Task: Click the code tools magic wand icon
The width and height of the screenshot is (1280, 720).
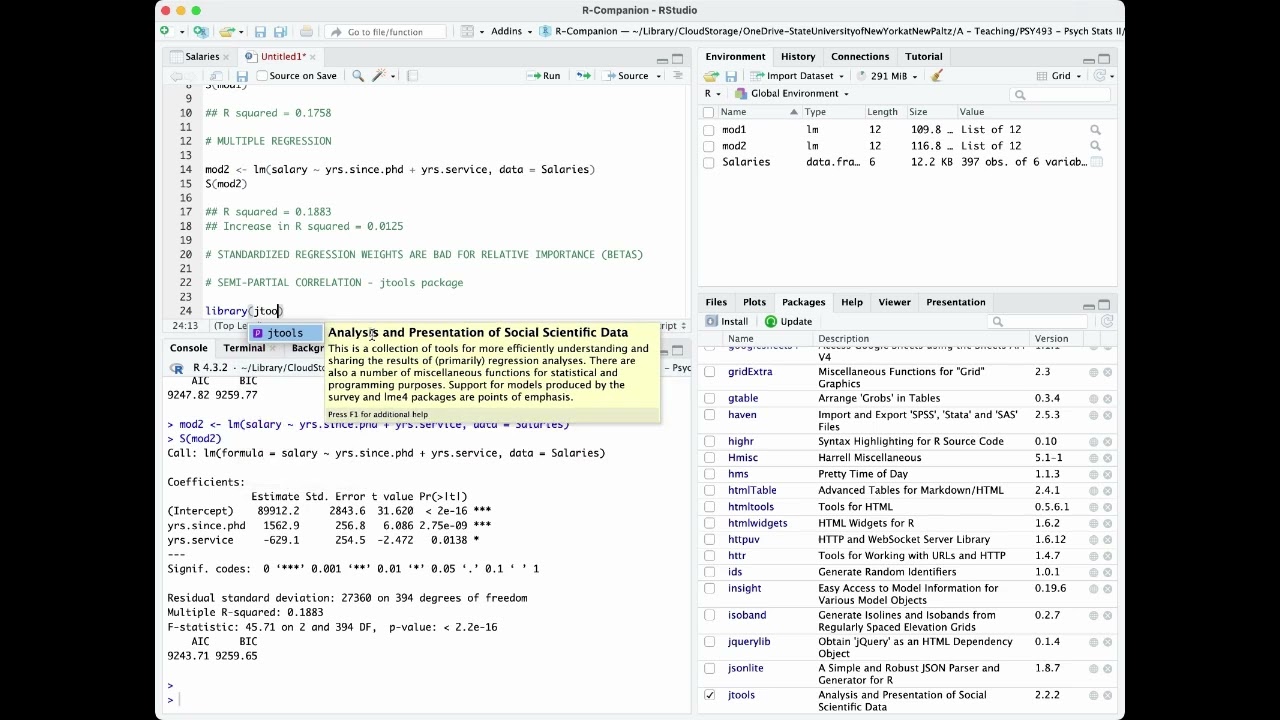Action: [380, 76]
